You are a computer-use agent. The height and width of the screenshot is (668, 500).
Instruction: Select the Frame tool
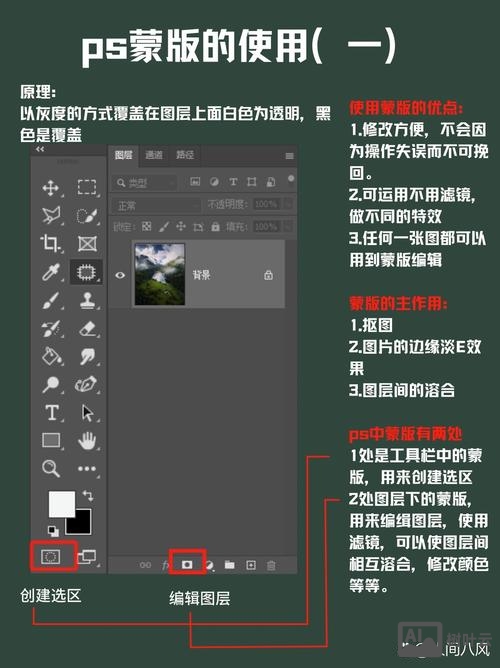pyautogui.click(x=87, y=244)
